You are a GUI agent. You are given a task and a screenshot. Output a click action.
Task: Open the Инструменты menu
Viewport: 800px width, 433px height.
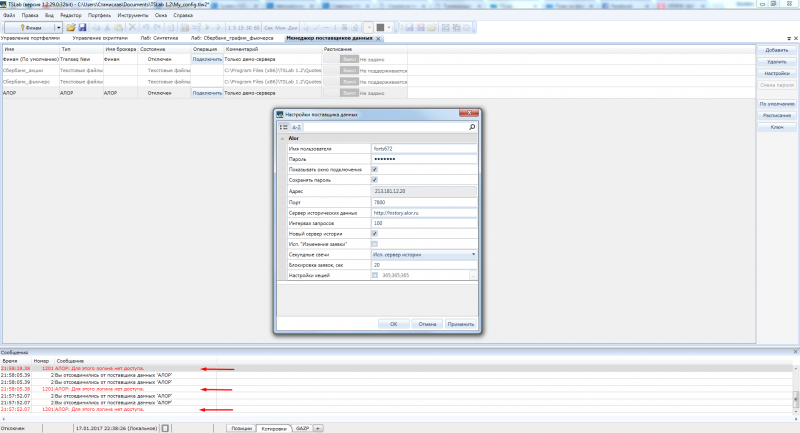[133, 15]
